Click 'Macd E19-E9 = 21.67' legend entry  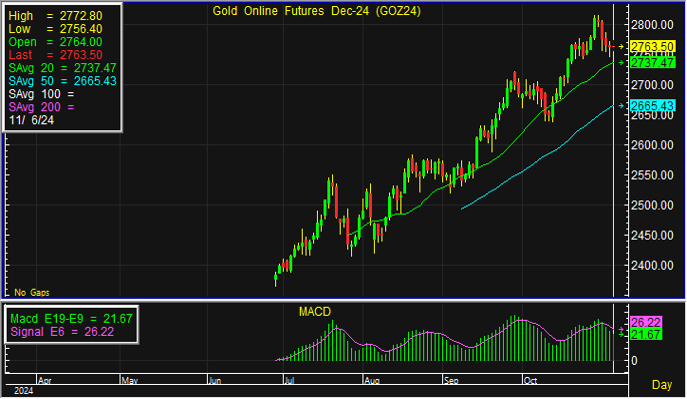tap(71, 319)
